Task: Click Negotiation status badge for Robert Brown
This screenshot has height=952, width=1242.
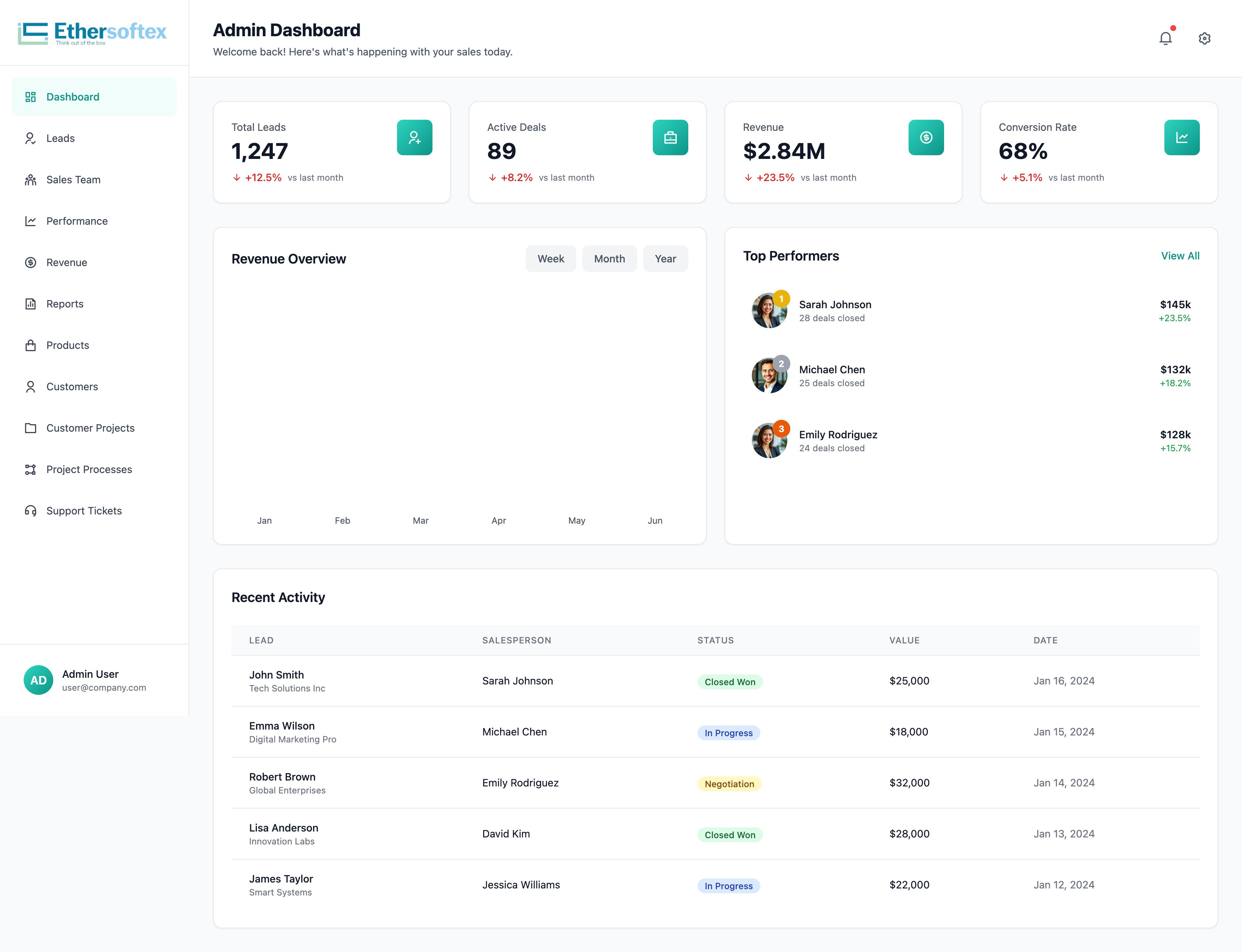Action: pos(729,784)
